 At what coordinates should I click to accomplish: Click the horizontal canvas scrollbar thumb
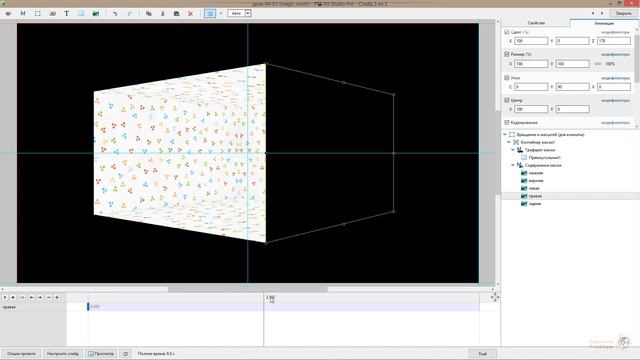click(x=247, y=289)
